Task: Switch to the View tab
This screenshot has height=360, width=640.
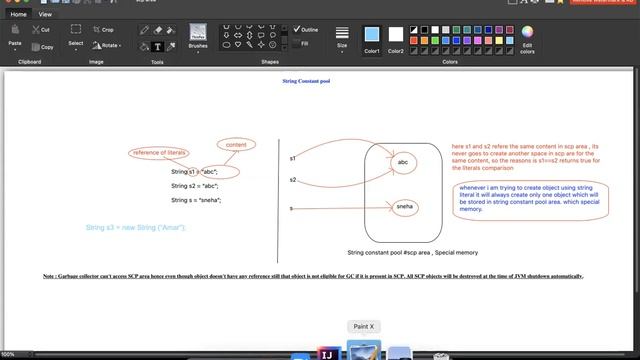Action: (x=45, y=14)
